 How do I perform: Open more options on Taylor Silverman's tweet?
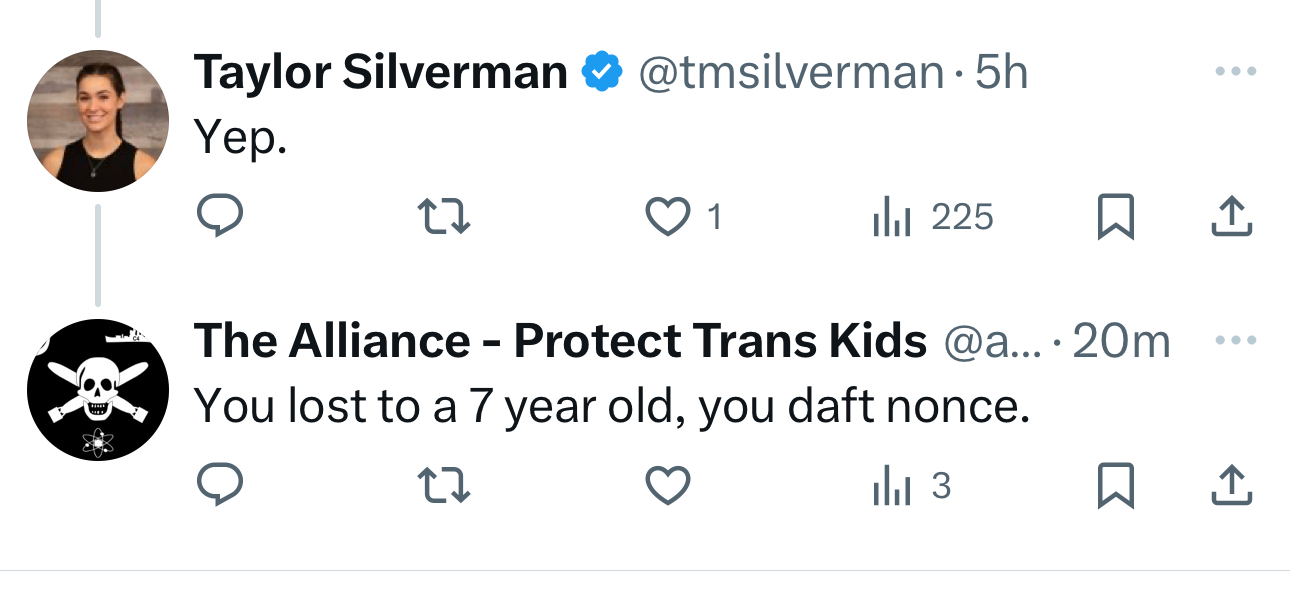click(x=1234, y=72)
